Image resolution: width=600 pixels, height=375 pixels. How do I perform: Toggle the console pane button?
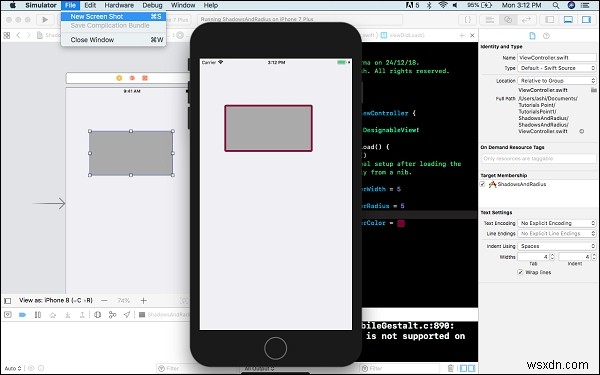pyautogui.click(x=473, y=368)
